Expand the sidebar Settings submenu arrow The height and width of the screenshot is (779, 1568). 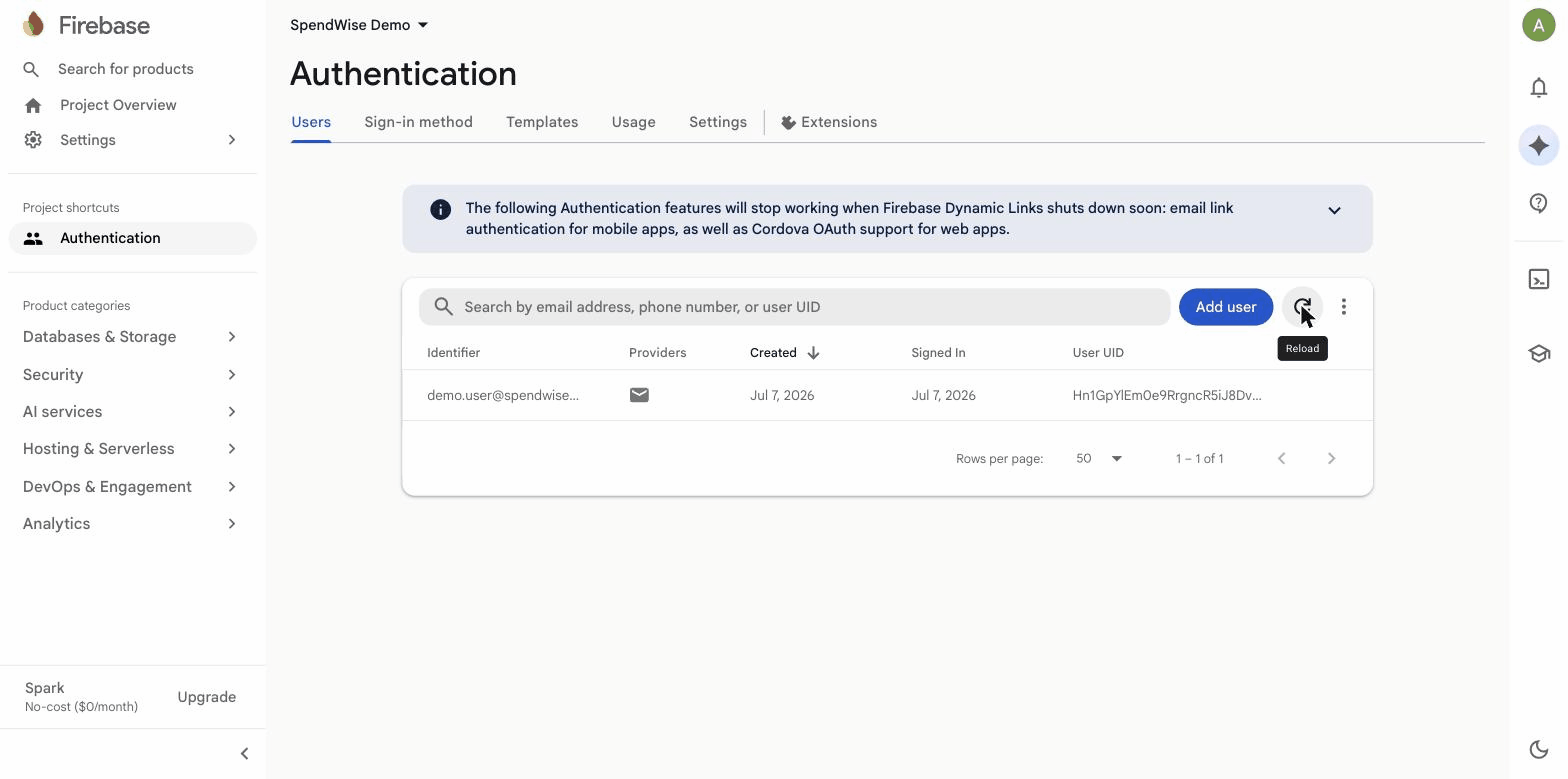coord(232,140)
